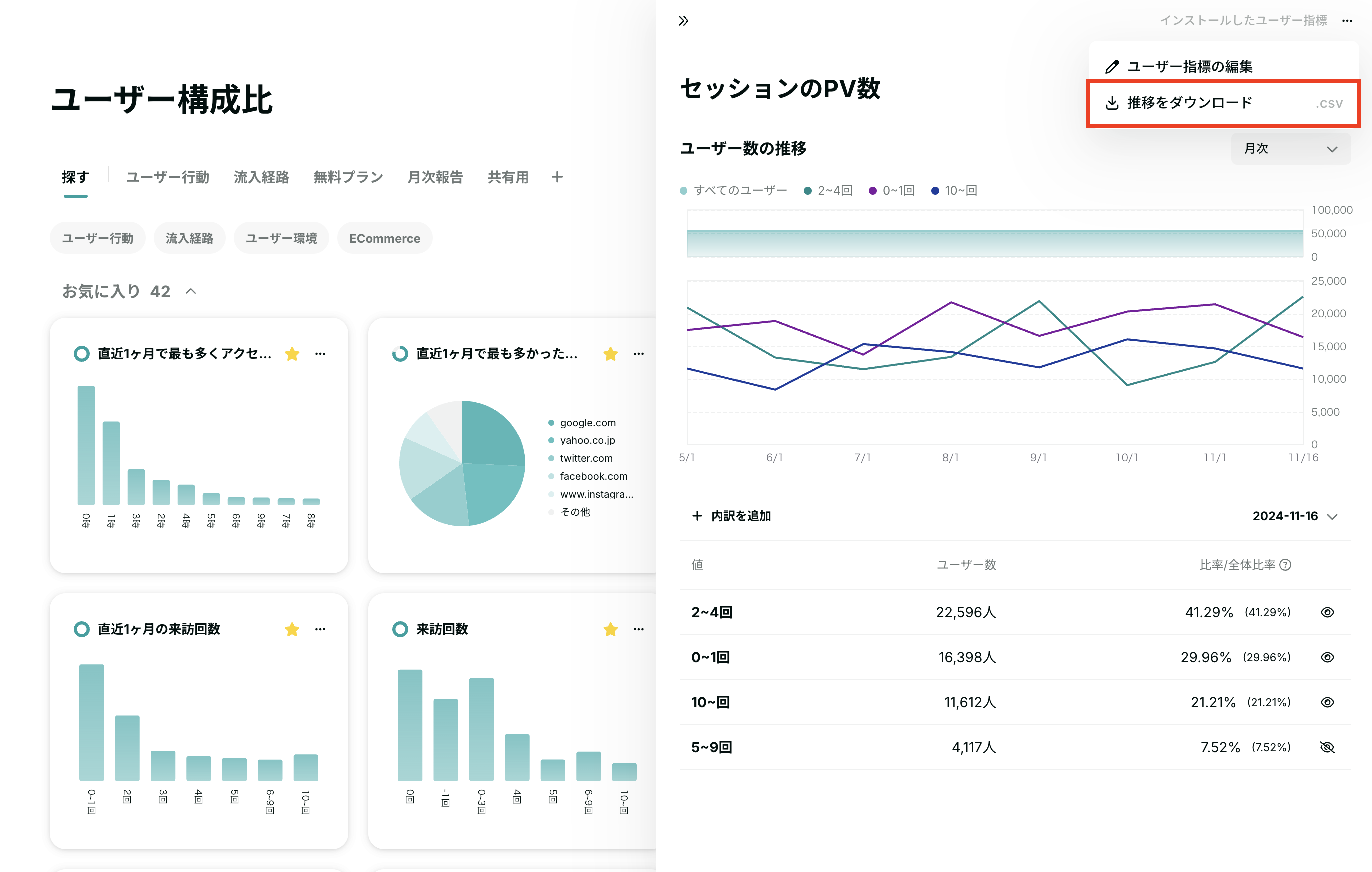This screenshot has width=1372, height=872.
Task: Click download icon in 推移をダウンロード row
Action: [1112, 103]
